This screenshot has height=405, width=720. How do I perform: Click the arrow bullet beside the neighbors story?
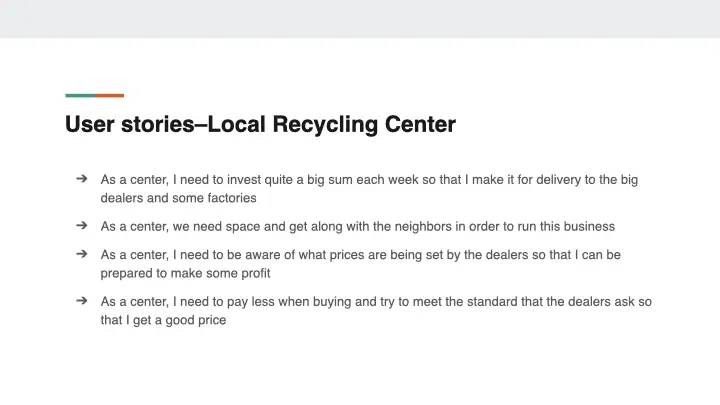point(81,226)
